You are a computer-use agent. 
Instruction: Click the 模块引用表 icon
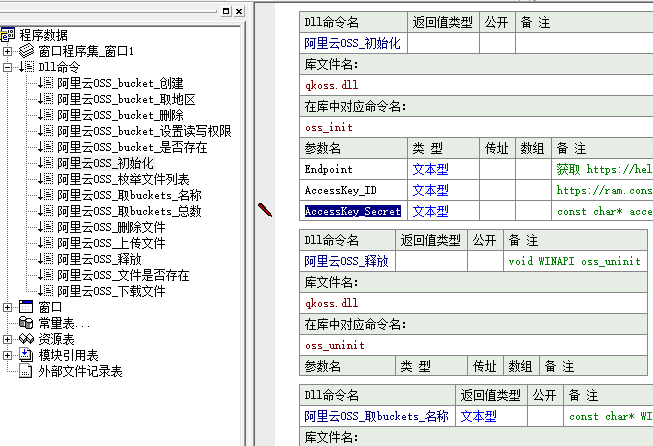pyautogui.click(x=26, y=355)
